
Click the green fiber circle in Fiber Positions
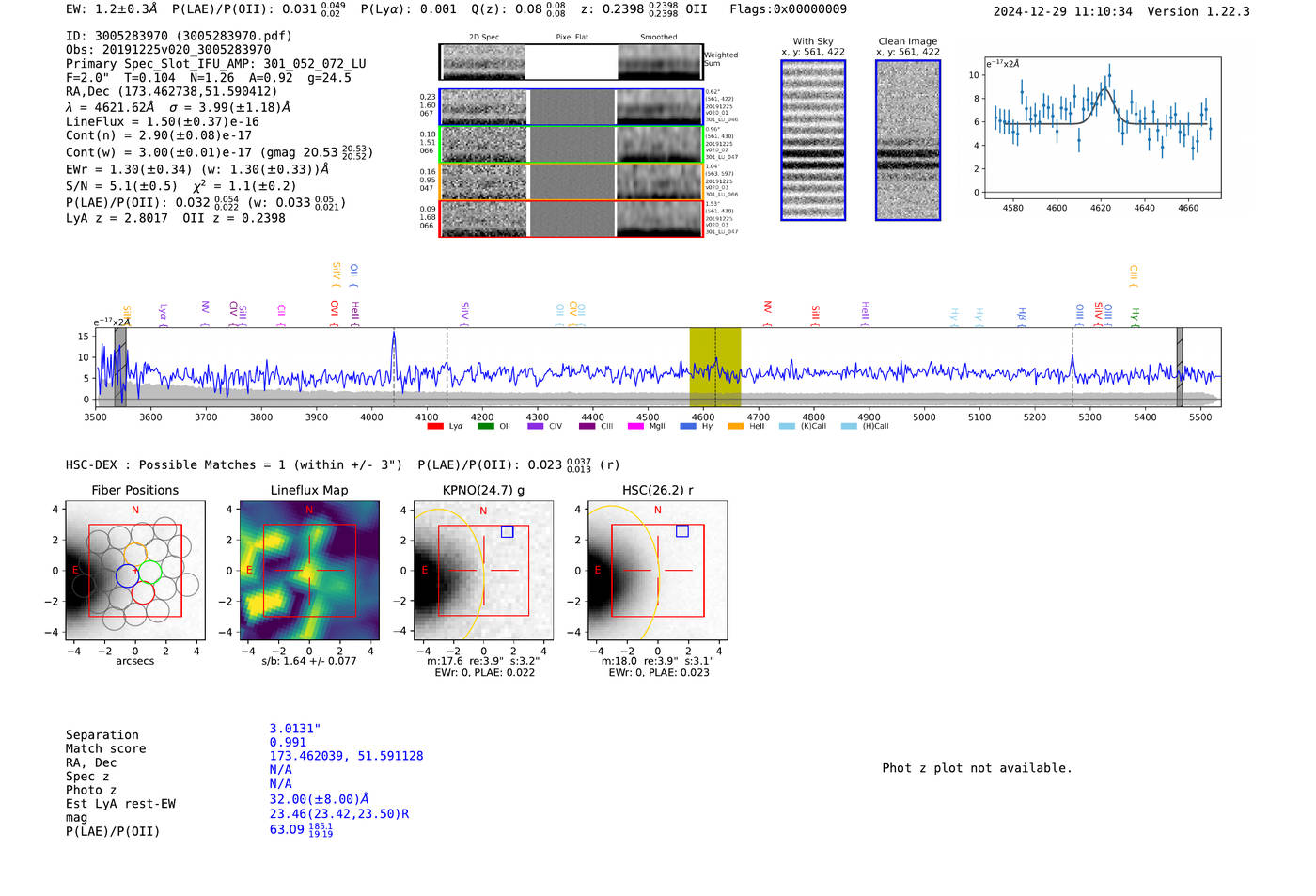pyautogui.click(x=150, y=571)
